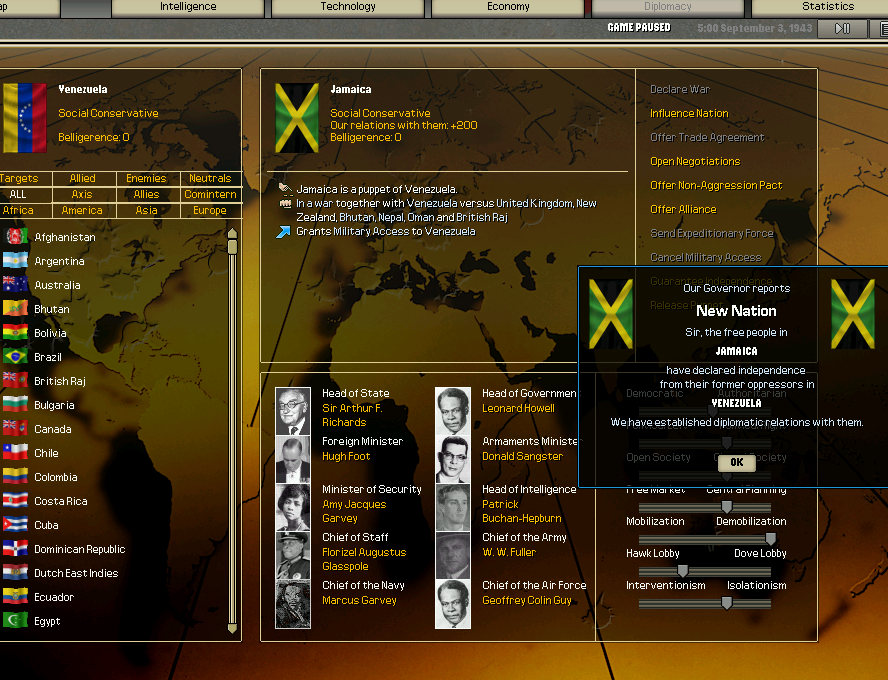
Task: Select Bulgaria flag icon
Action: (15, 404)
